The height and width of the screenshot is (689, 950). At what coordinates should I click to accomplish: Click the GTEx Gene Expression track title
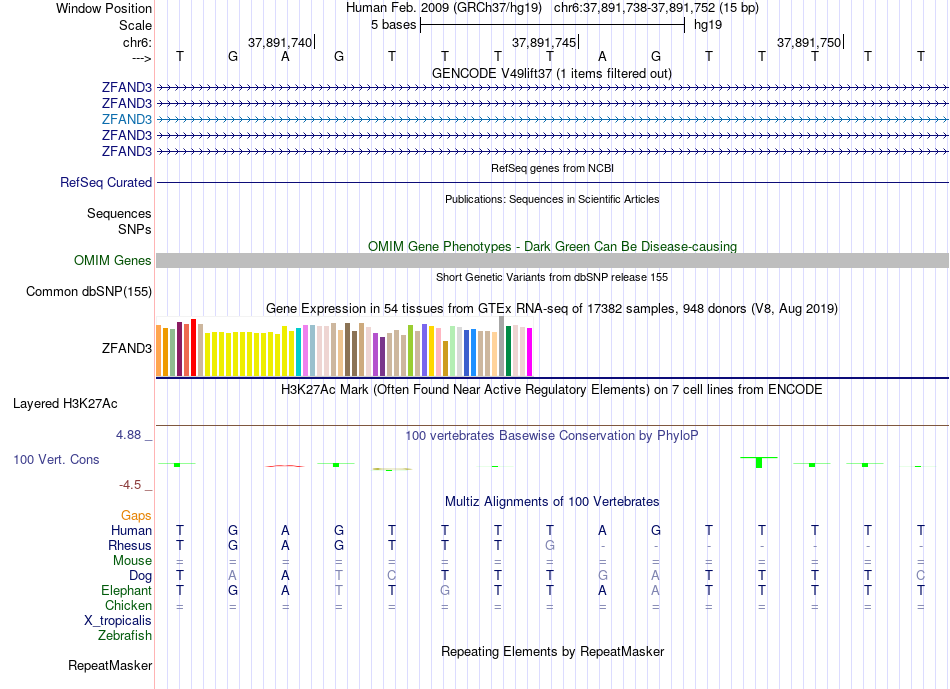pyautogui.click(x=552, y=309)
